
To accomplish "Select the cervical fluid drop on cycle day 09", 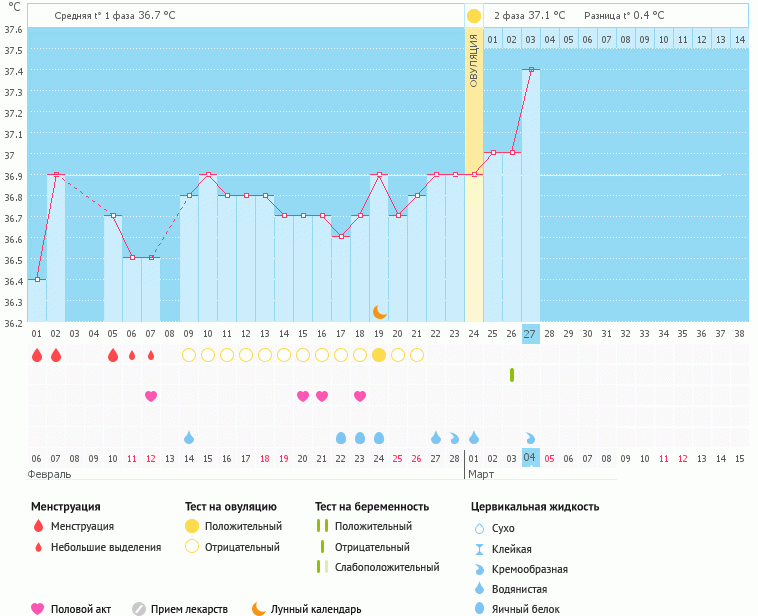I will click(189, 438).
